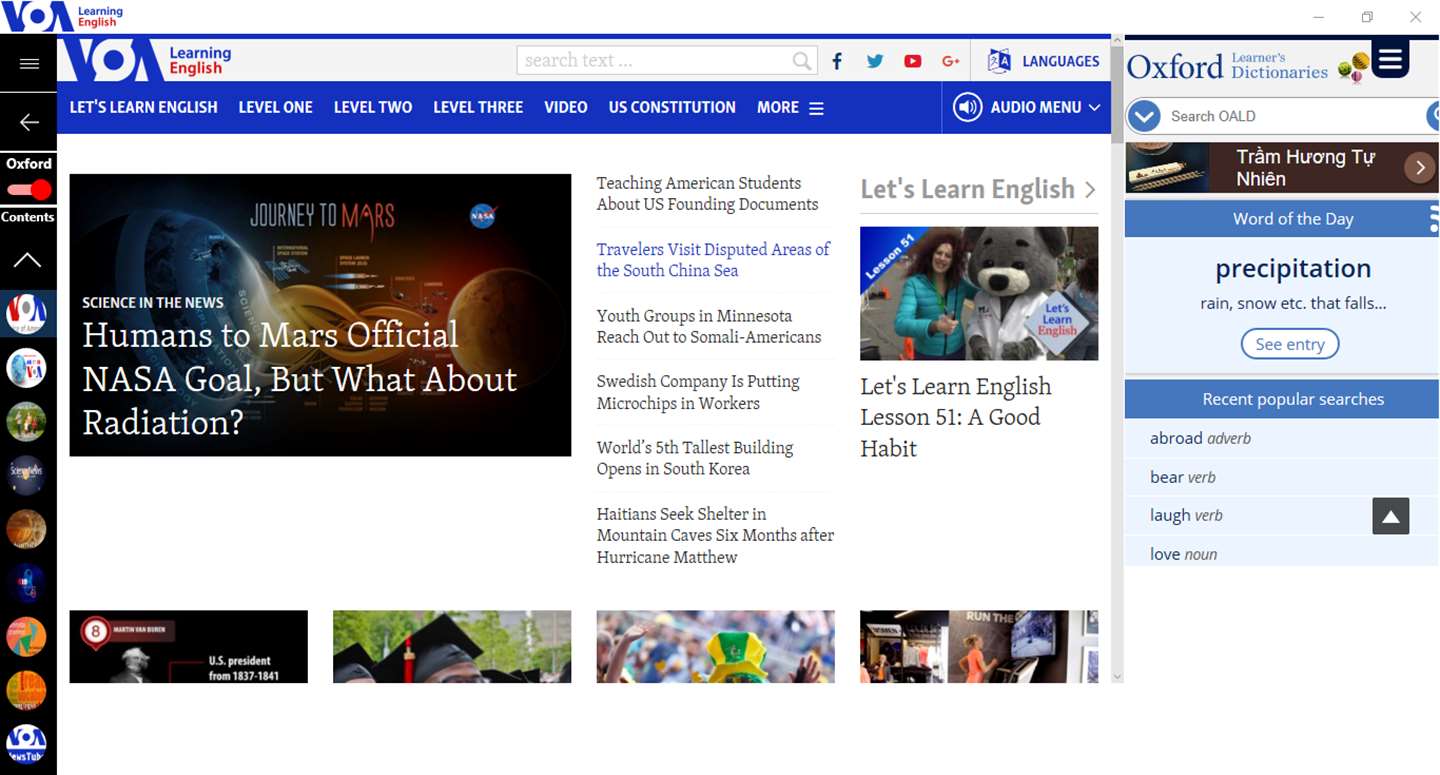1440x775 pixels.
Task: Expand the MORE navigation menu
Action: tap(790, 107)
